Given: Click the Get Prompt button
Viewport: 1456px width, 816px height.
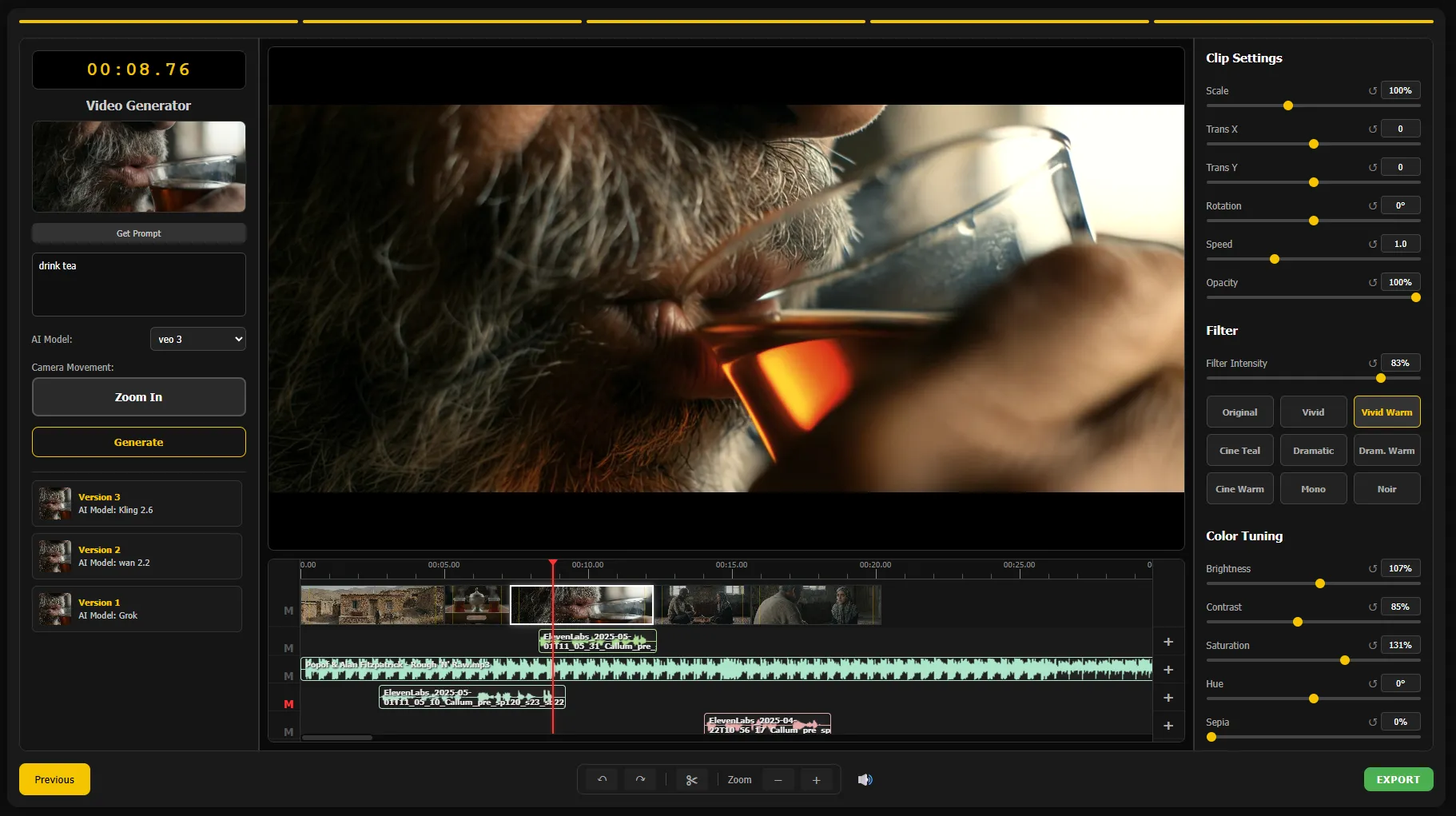Looking at the screenshot, I should click(138, 233).
